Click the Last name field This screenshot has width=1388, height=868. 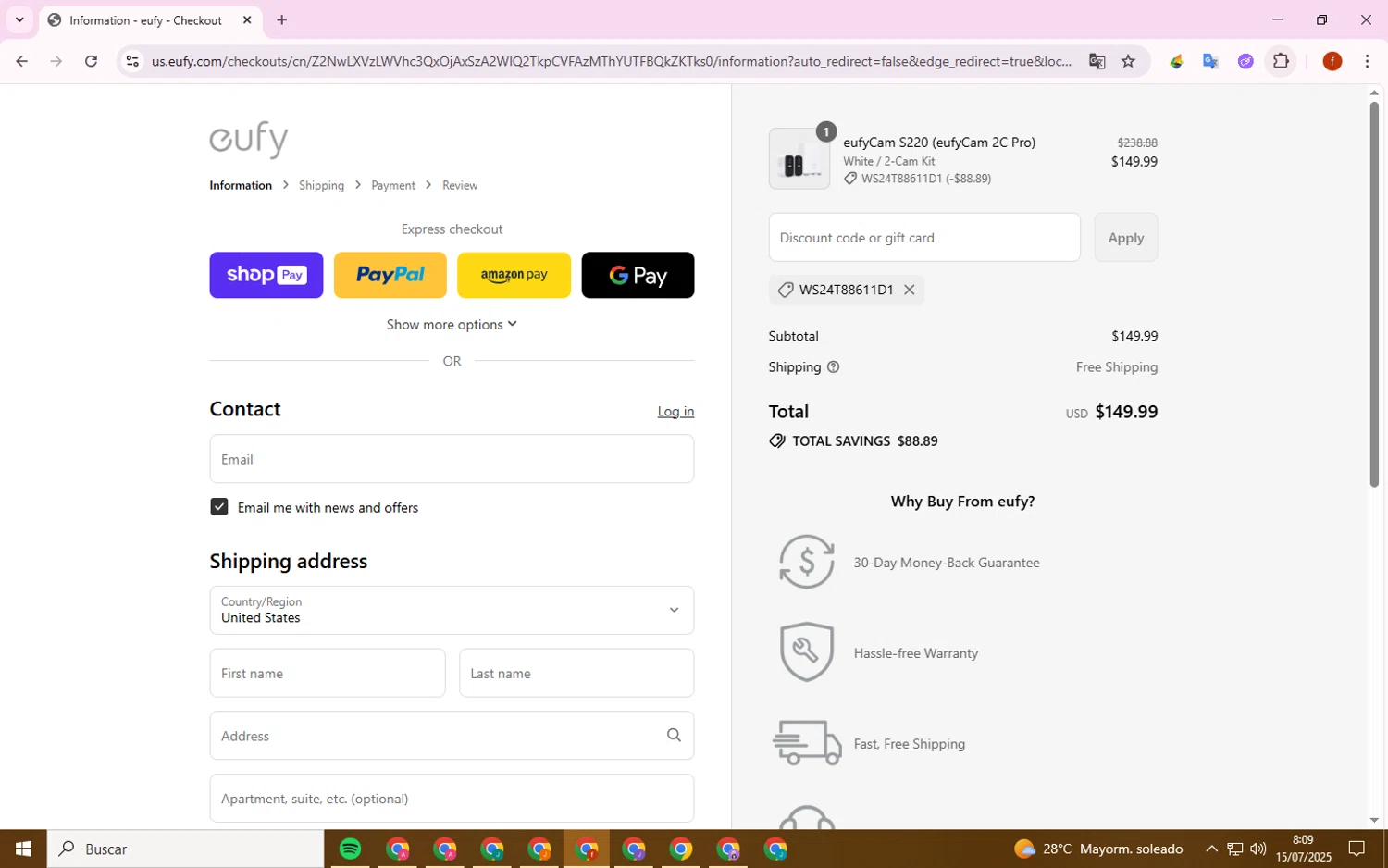tap(576, 673)
